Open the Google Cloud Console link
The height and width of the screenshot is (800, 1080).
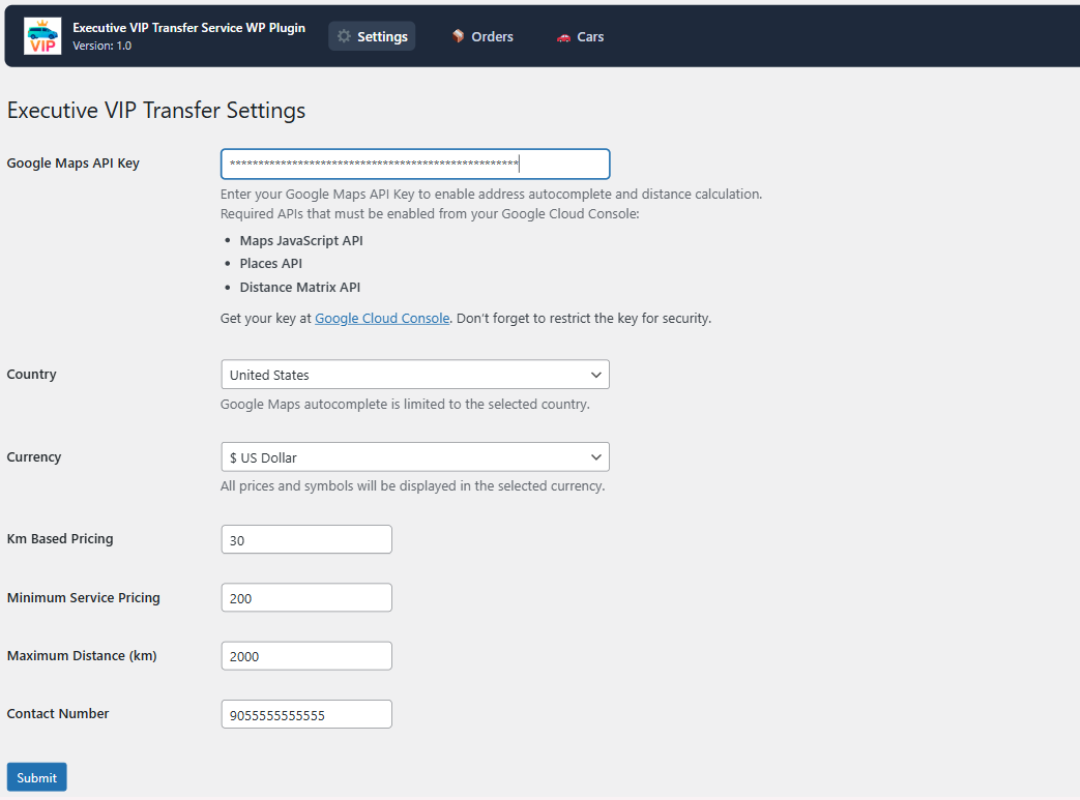pyautogui.click(x=382, y=317)
